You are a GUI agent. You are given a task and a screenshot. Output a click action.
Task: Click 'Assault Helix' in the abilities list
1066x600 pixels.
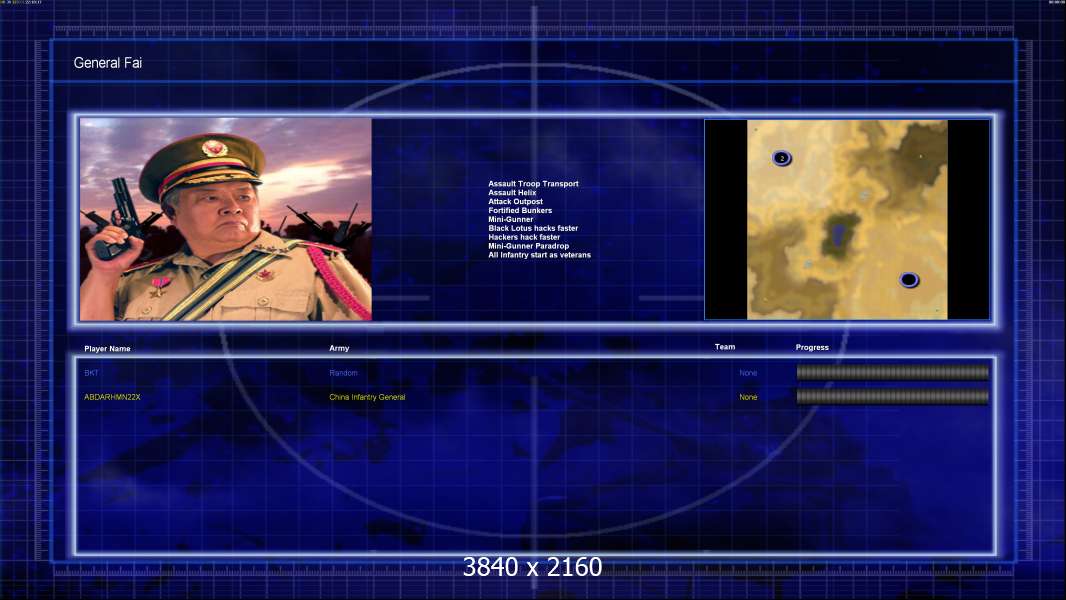coord(512,192)
